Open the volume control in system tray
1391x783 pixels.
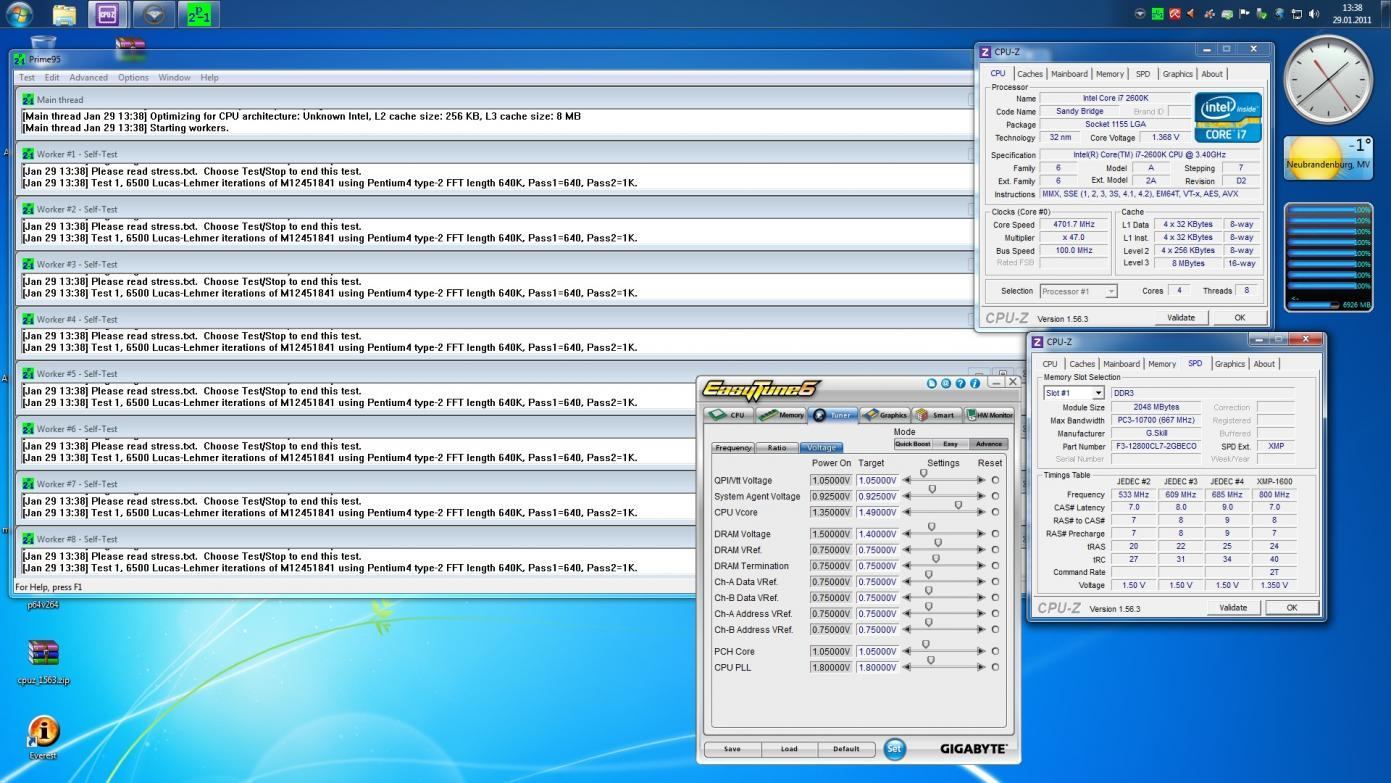tap(1313, 14)
